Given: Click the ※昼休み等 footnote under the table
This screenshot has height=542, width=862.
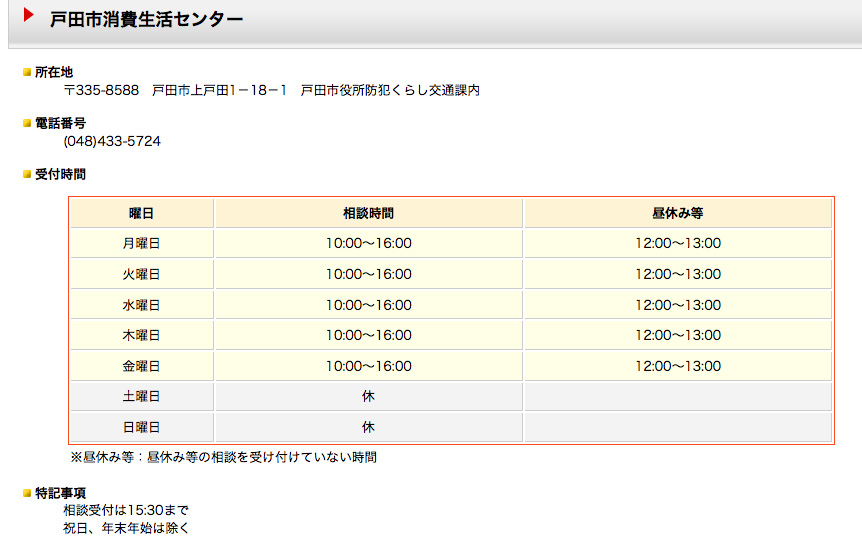Looking at the screenshot, I should point(223,458).
